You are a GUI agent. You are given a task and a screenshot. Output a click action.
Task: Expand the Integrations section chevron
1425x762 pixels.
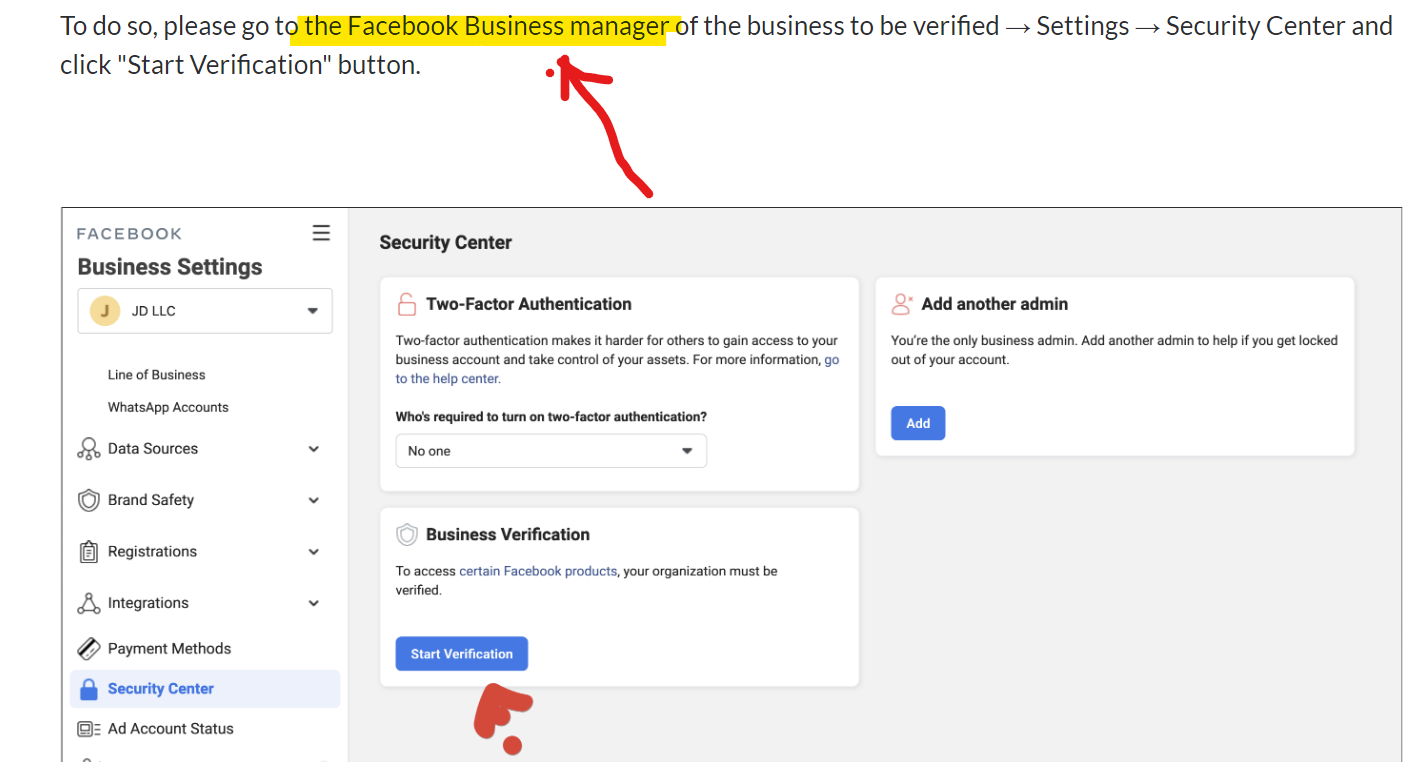(x=314, y=603)
